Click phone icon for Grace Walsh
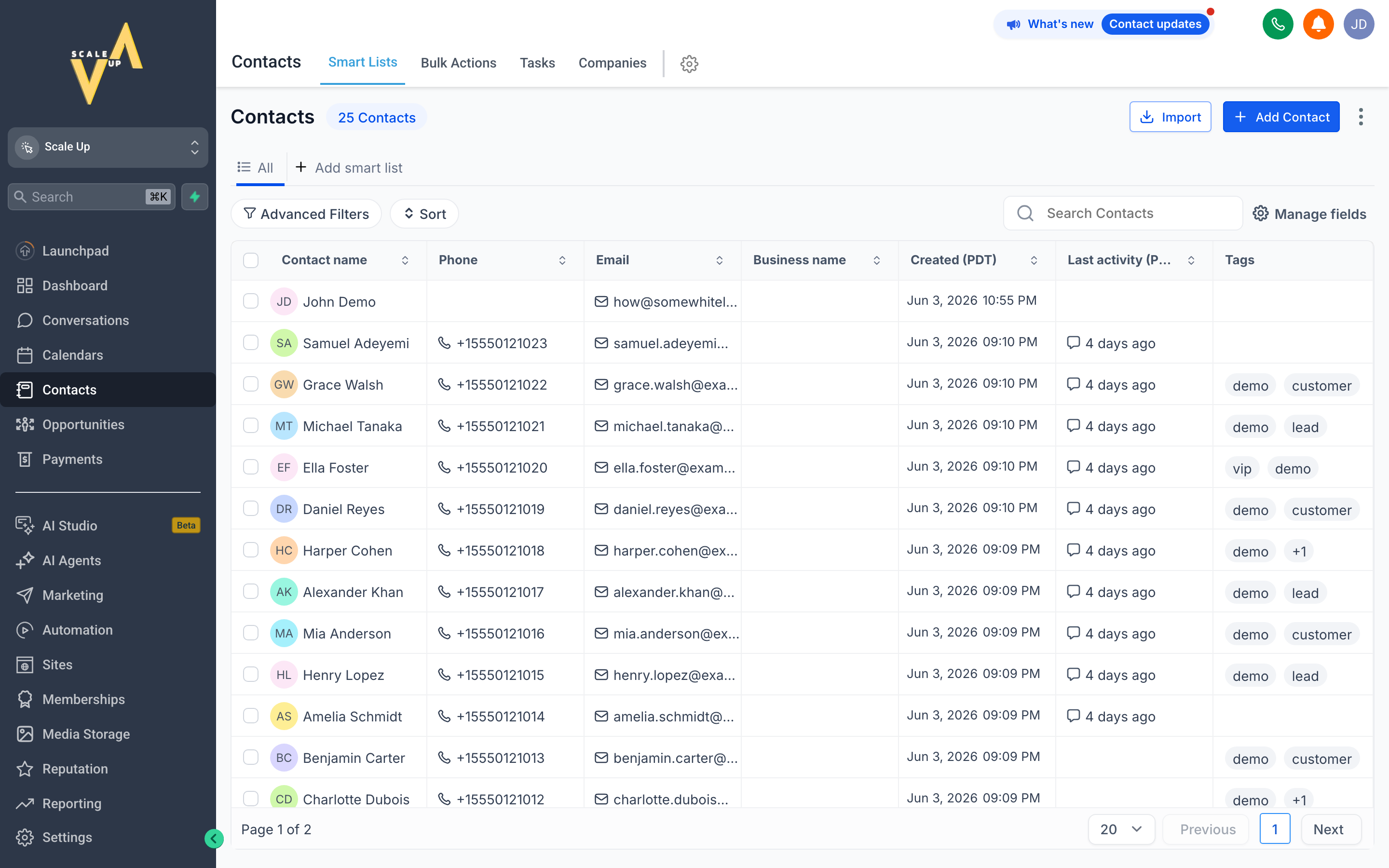Image resolution: width=1389 pixels, height=868 pixels. [x=444, y=384]
